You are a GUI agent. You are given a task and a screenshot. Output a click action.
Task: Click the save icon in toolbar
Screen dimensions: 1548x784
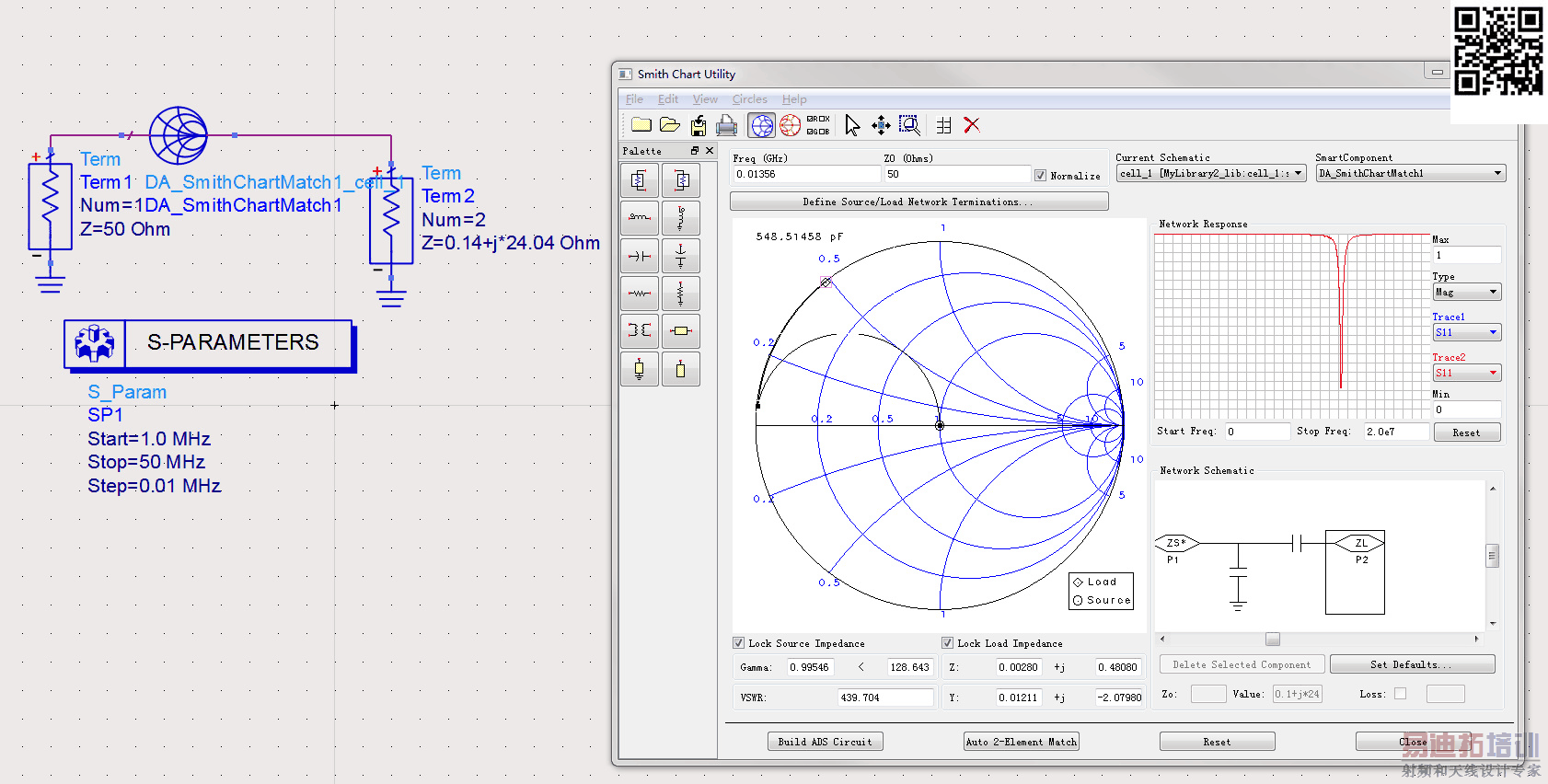click(x=699, y=126)
